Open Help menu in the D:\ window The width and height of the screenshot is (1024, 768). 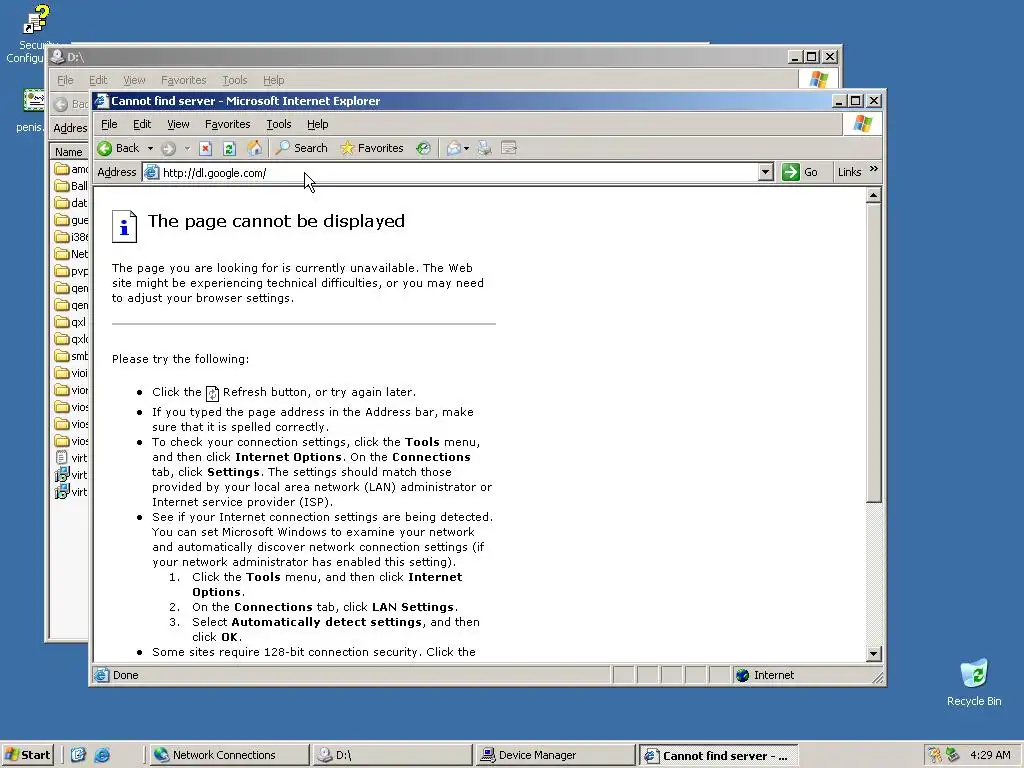coord(274,80)
